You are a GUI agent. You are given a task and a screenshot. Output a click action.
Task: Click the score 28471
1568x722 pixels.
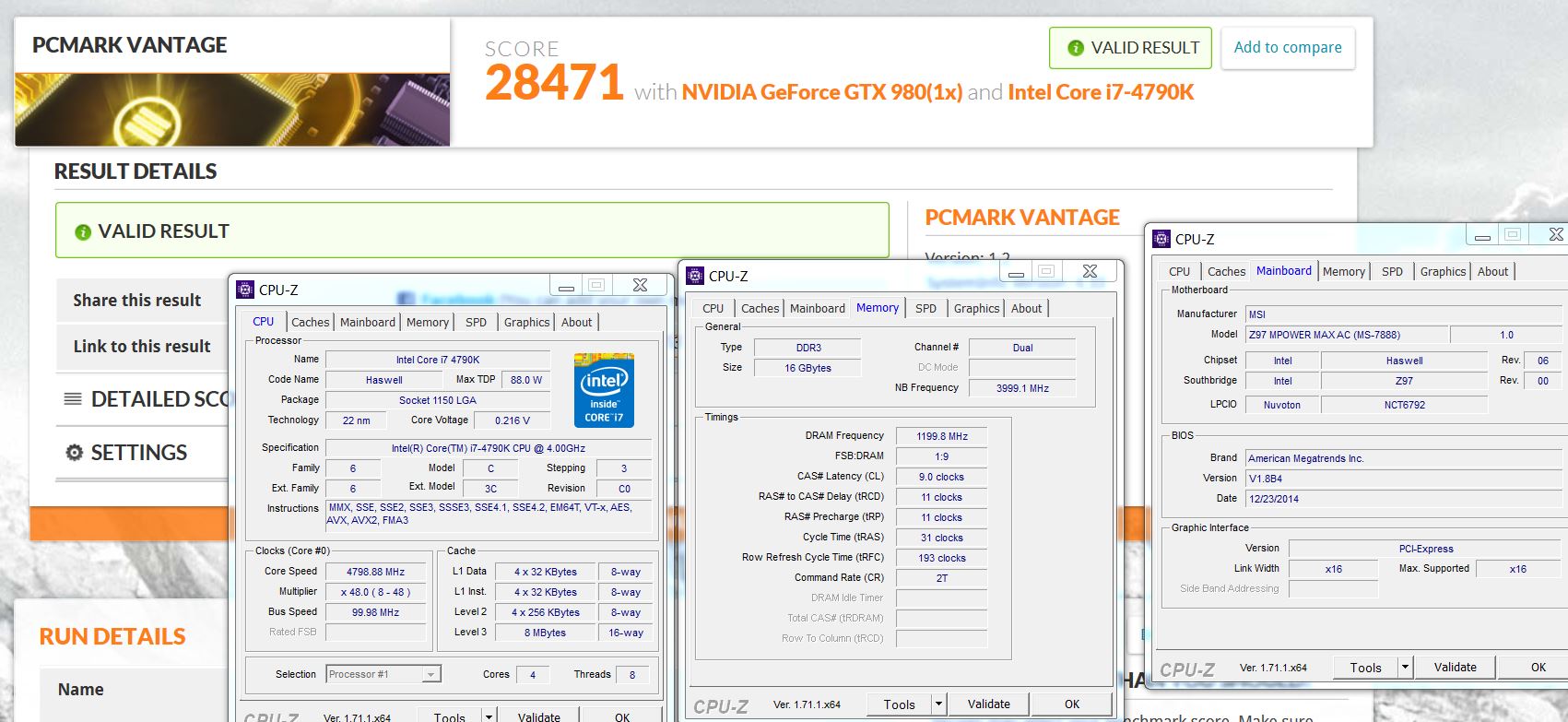(x=554, y=83)
